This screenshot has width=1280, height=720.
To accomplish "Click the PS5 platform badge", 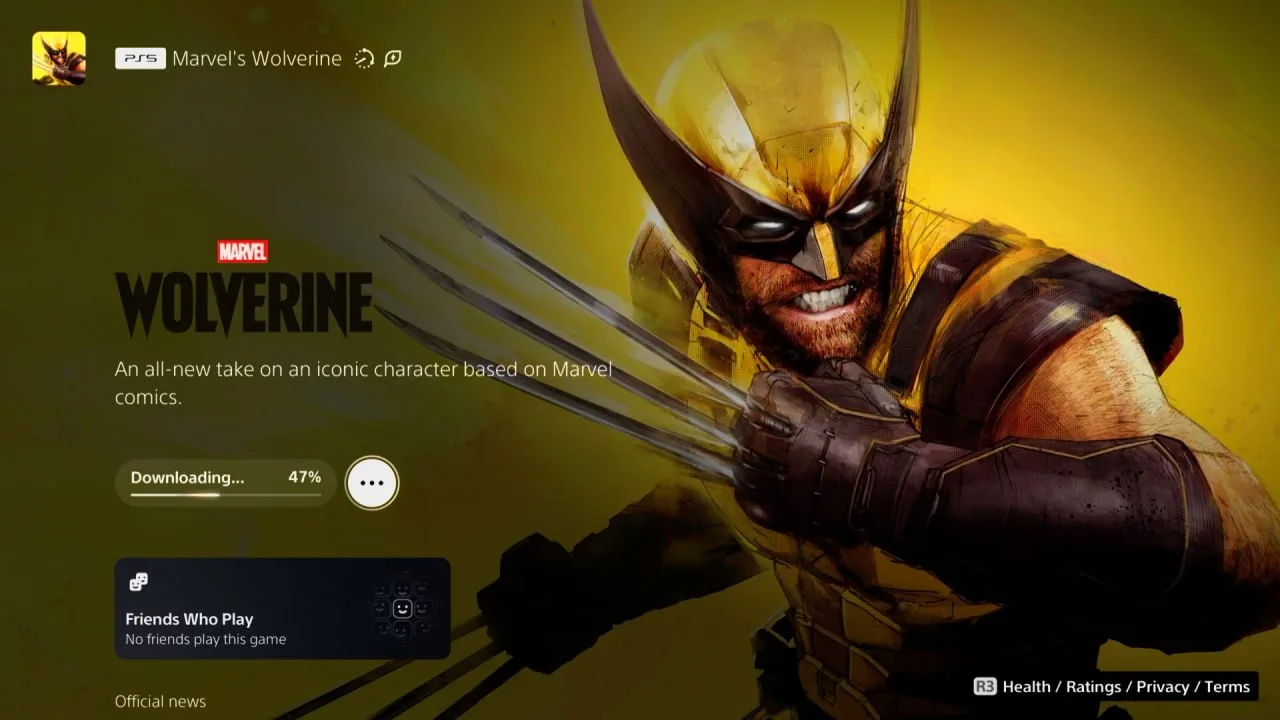I will (x=140, y=58).
